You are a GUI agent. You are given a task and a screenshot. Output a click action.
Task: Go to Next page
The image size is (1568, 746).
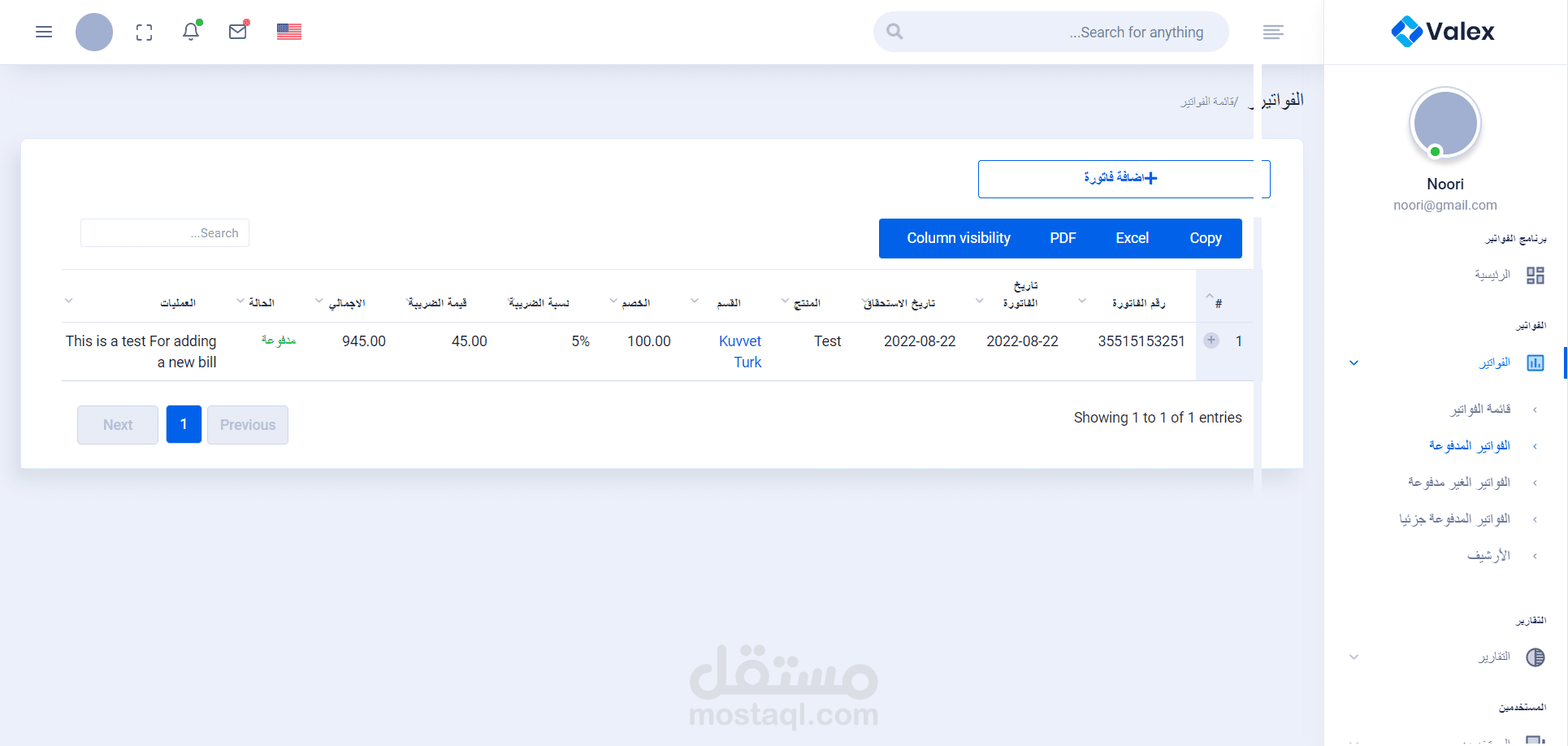[x=118, y=425]
